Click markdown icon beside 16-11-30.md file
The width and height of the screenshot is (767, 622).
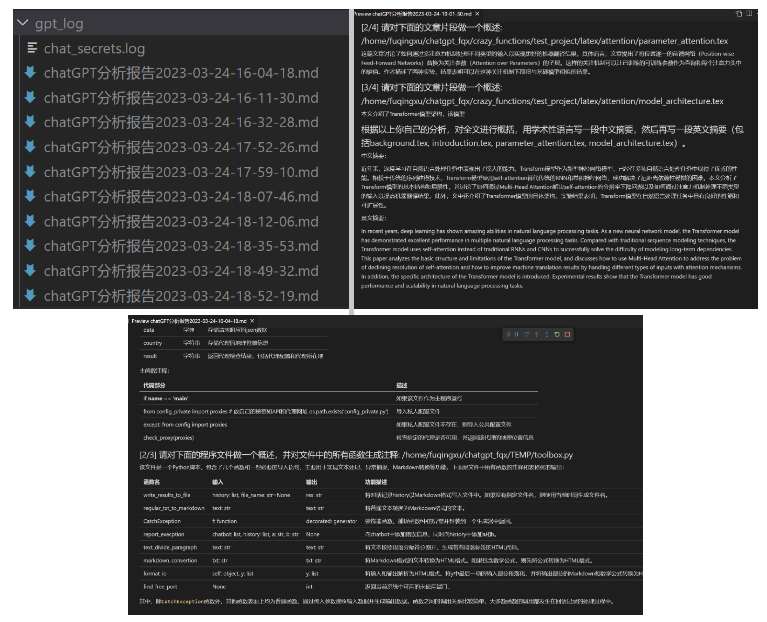pos(30,97)
